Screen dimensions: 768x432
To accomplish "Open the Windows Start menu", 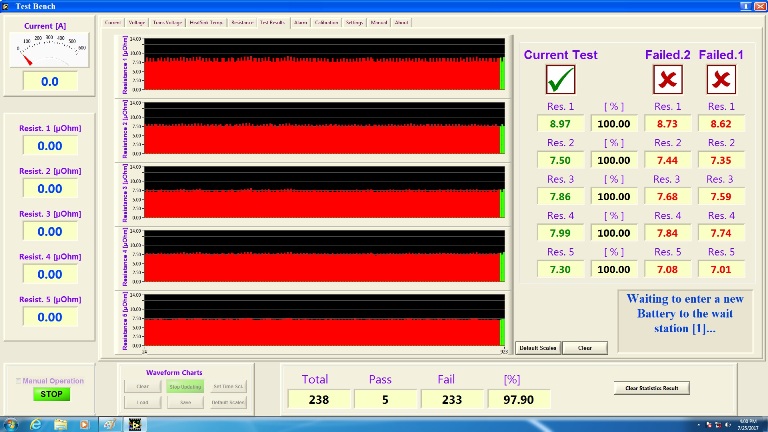I will [10, 424].
